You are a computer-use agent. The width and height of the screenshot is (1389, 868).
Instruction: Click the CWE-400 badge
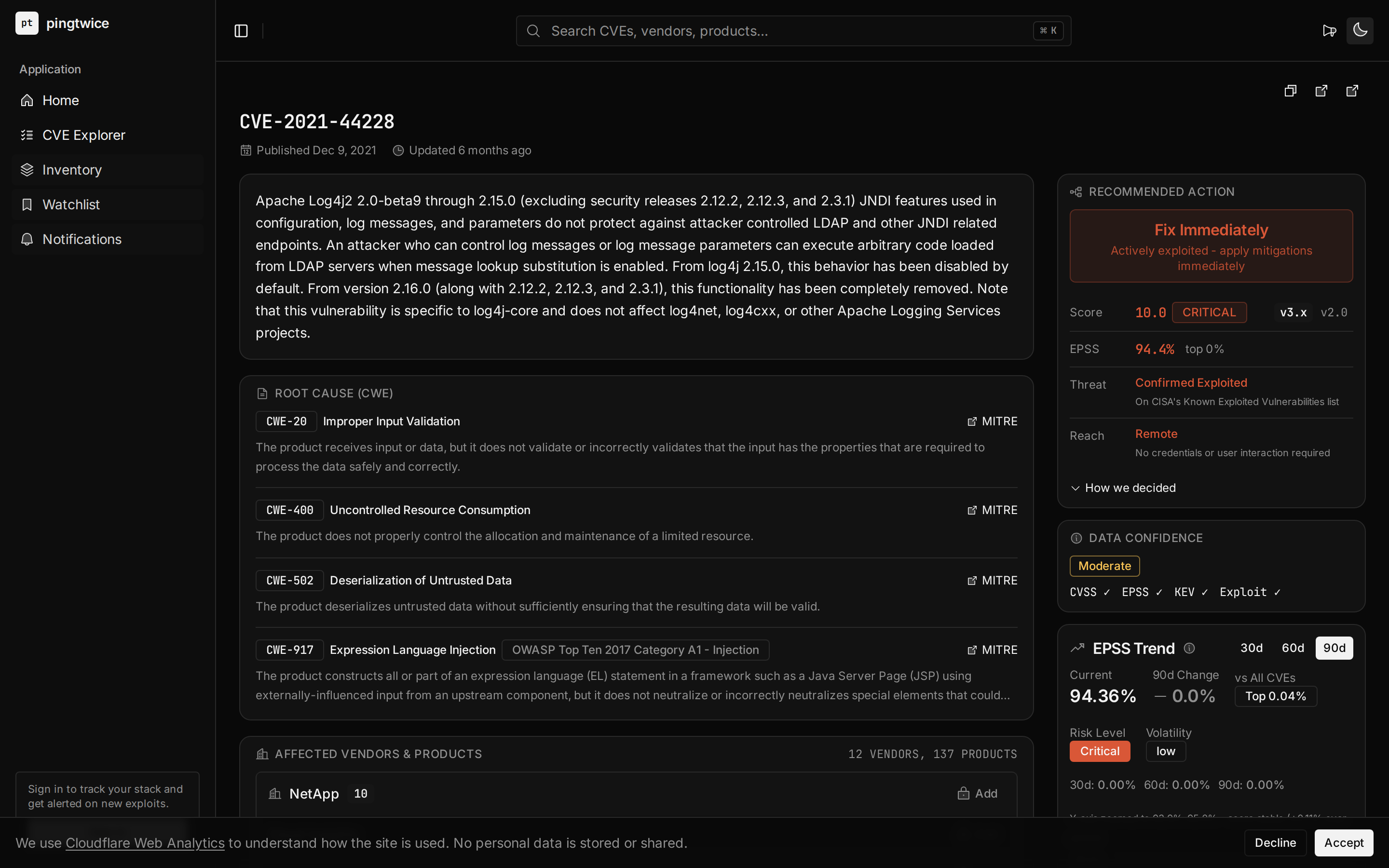(290, 510)
